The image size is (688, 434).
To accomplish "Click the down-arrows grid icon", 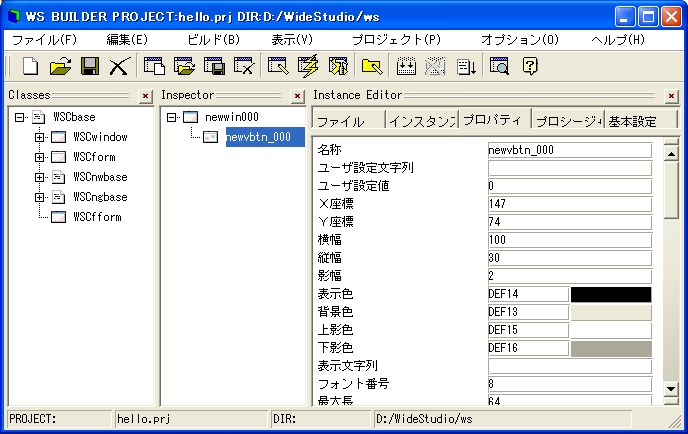I will 406,67.
